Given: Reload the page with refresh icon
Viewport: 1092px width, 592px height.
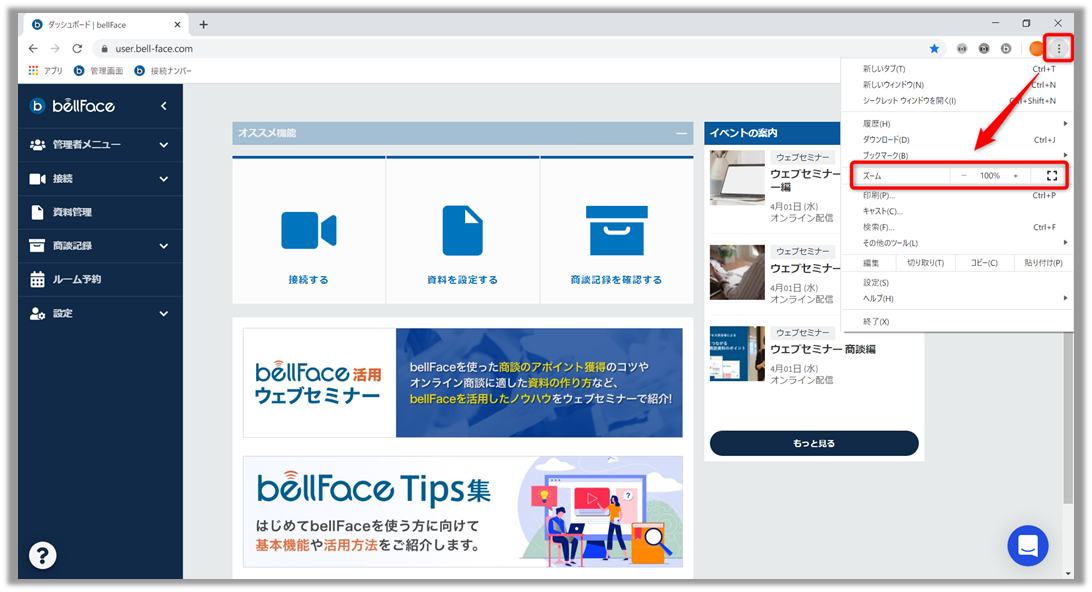Looking at the screenshot, I should coord(77,48).
